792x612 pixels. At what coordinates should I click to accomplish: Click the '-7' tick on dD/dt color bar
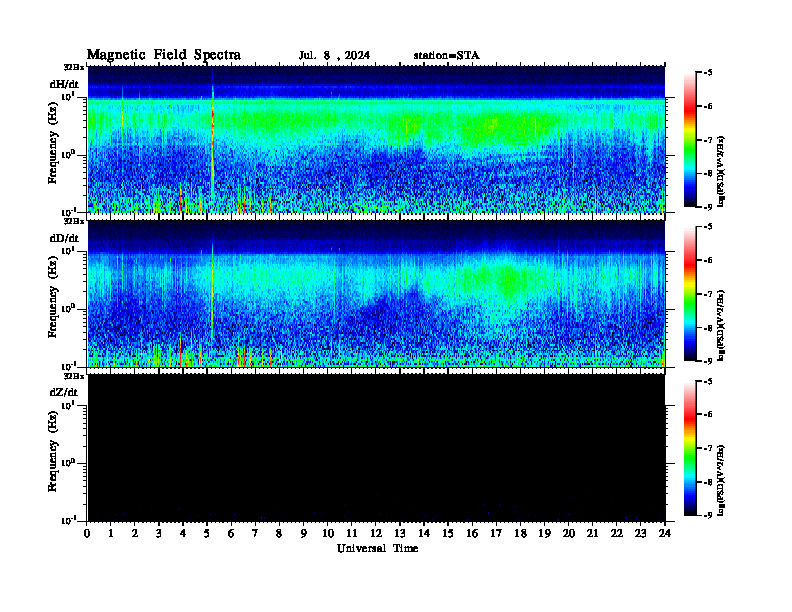709,294
